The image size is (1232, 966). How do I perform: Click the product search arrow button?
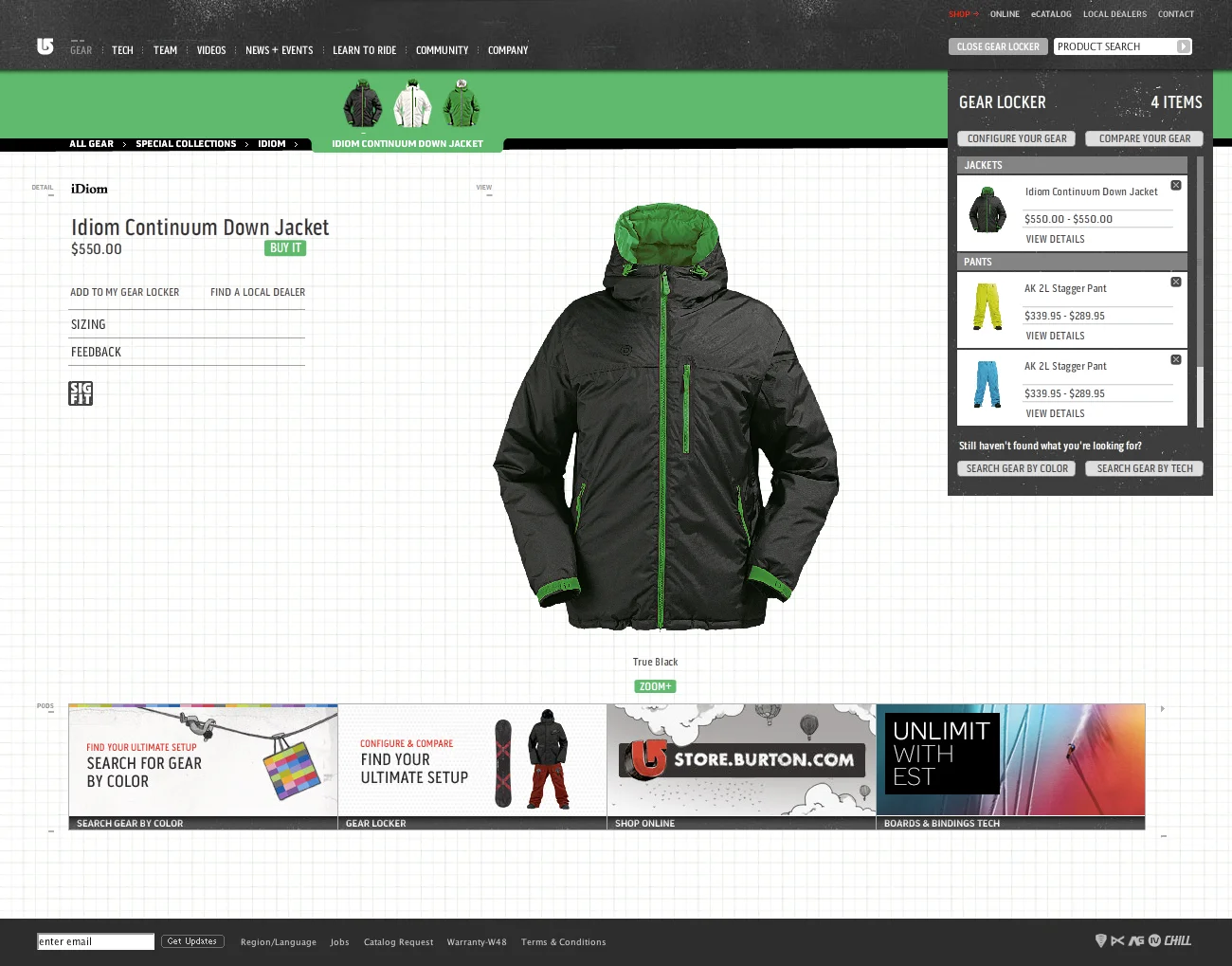pyautogui.click(x=1183, y=46)
